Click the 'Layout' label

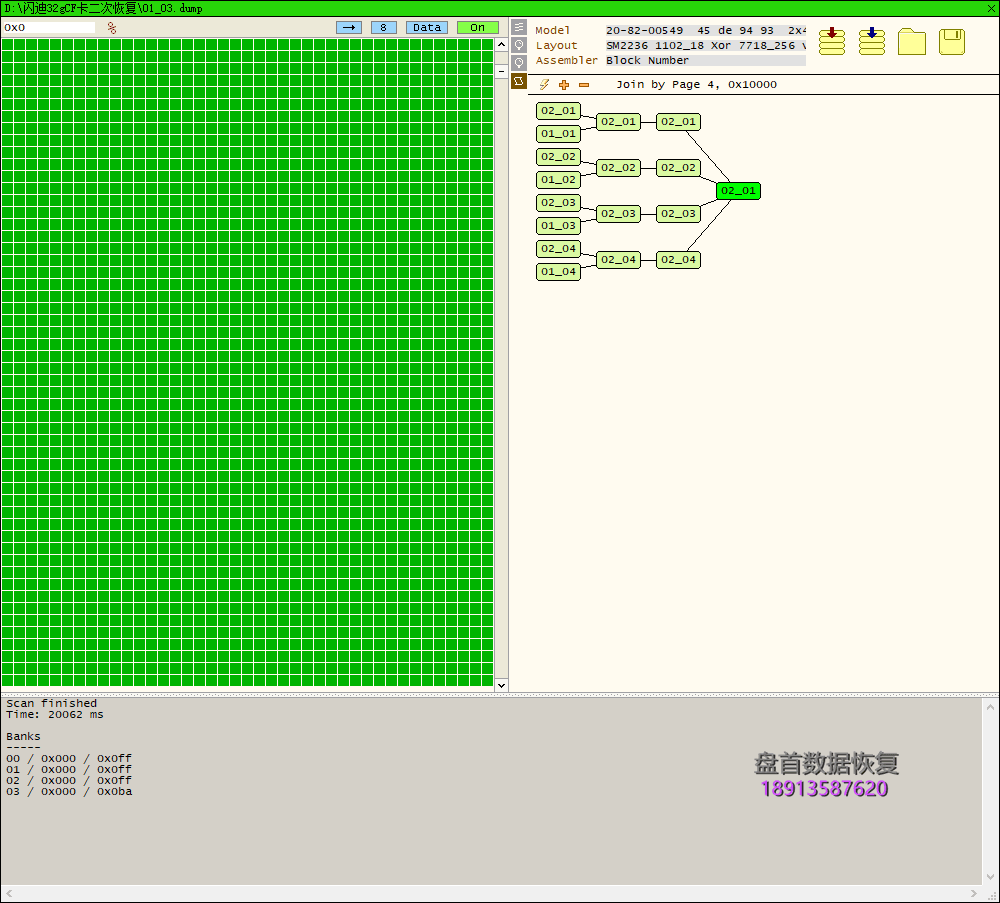coord(556,45)
